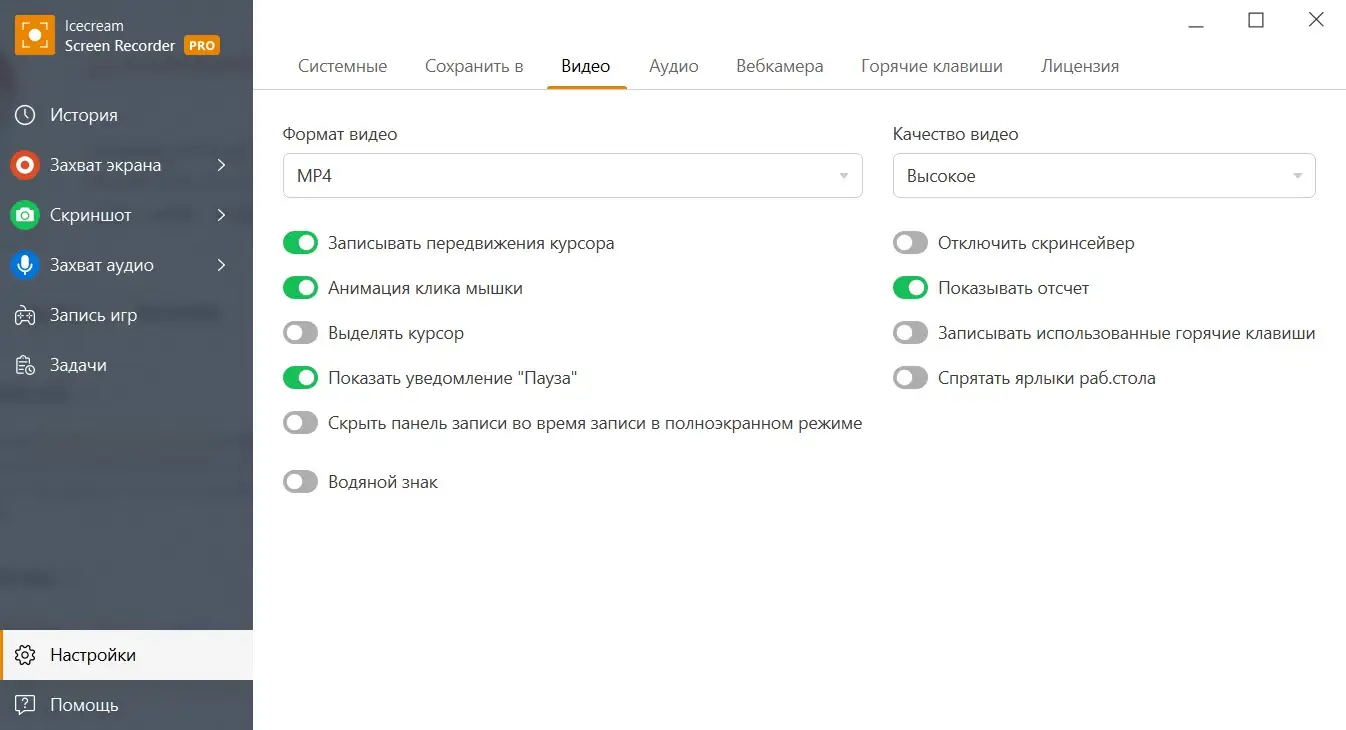Open the video format dropdown

pyautogui.click(x=572, y=175)
